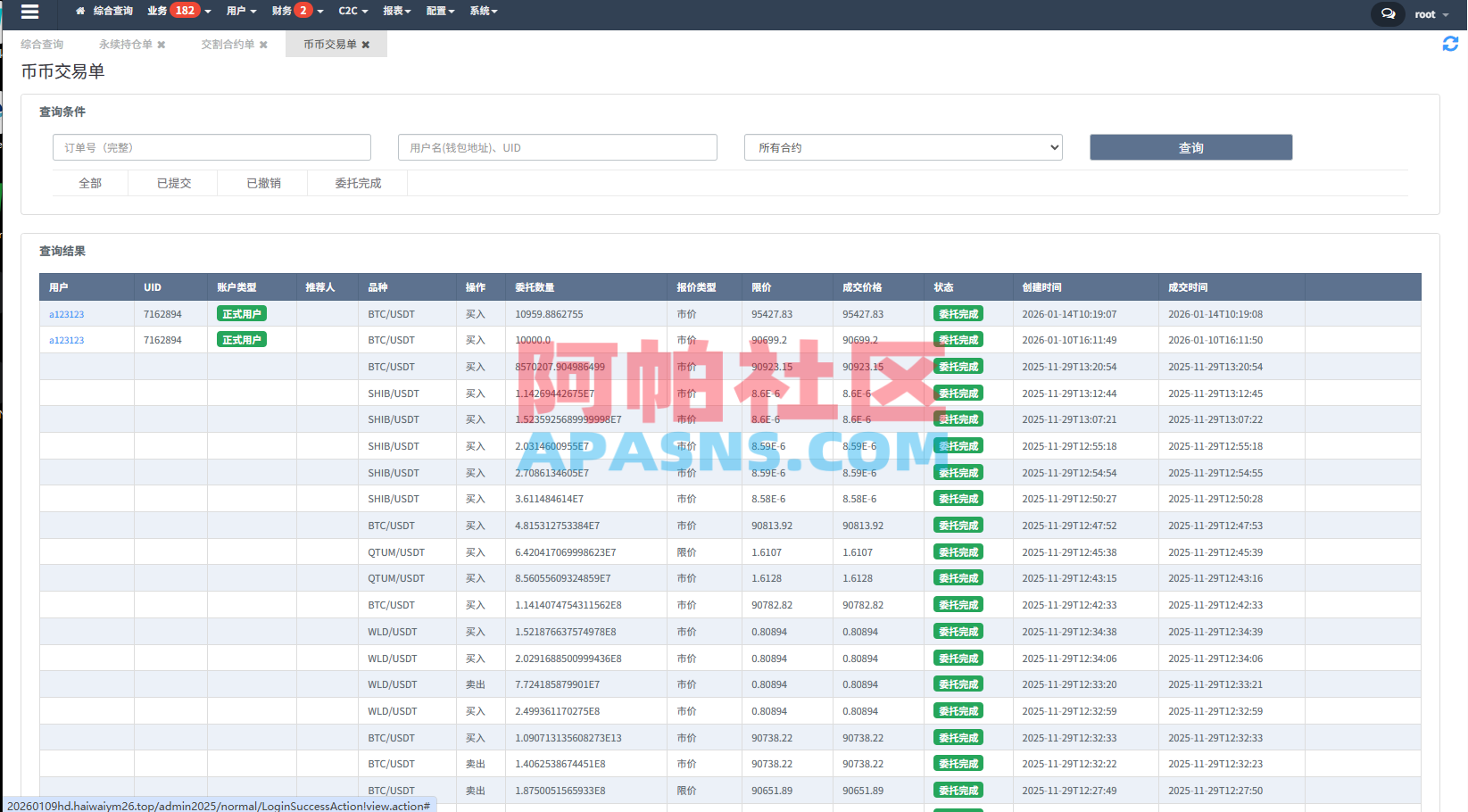1468x812 pixels.
Task: Open the hamburger sidebar menu
Action: (29, 12)
